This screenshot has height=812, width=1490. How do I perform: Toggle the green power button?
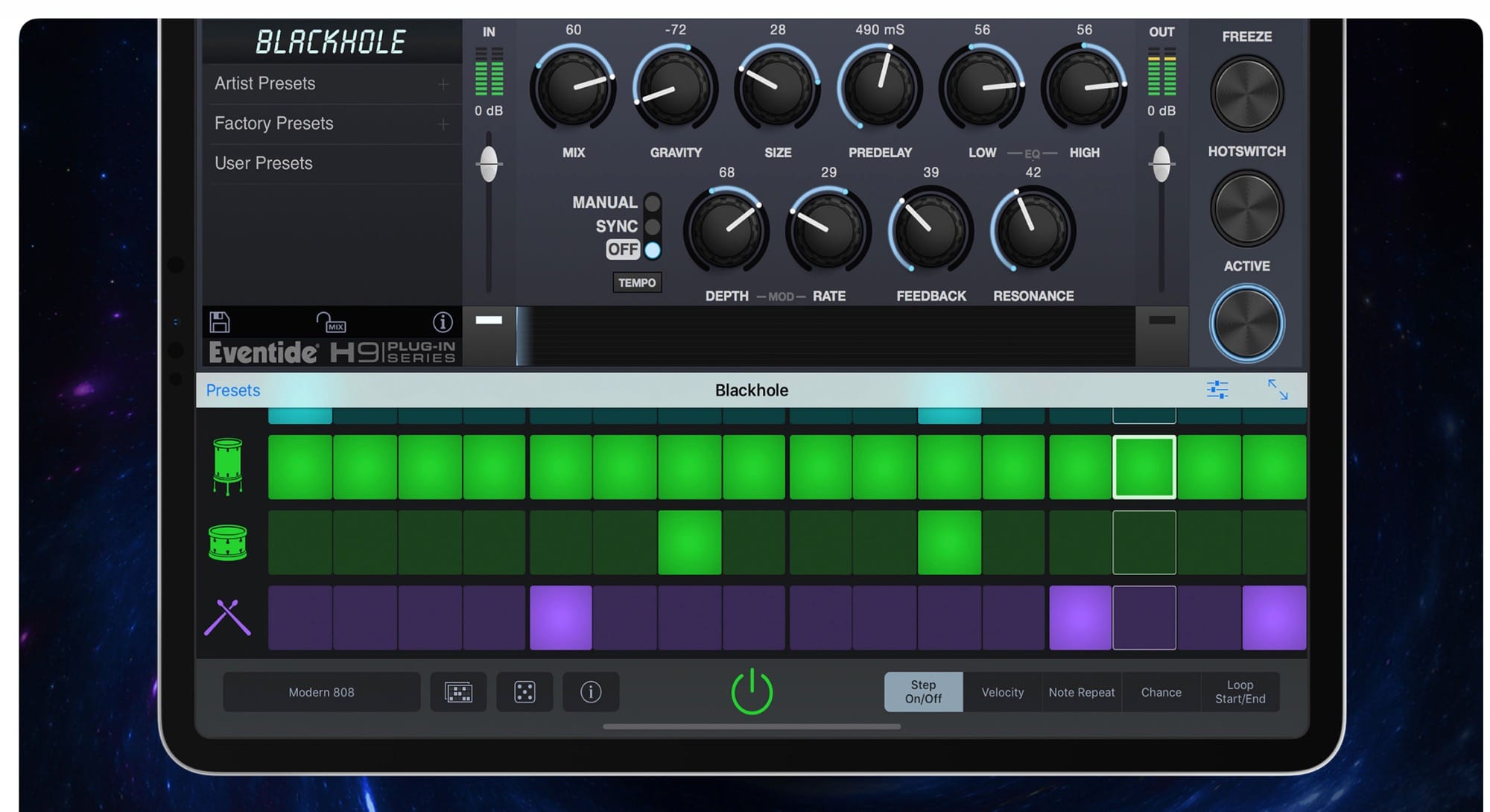click(x=752, y=692)
